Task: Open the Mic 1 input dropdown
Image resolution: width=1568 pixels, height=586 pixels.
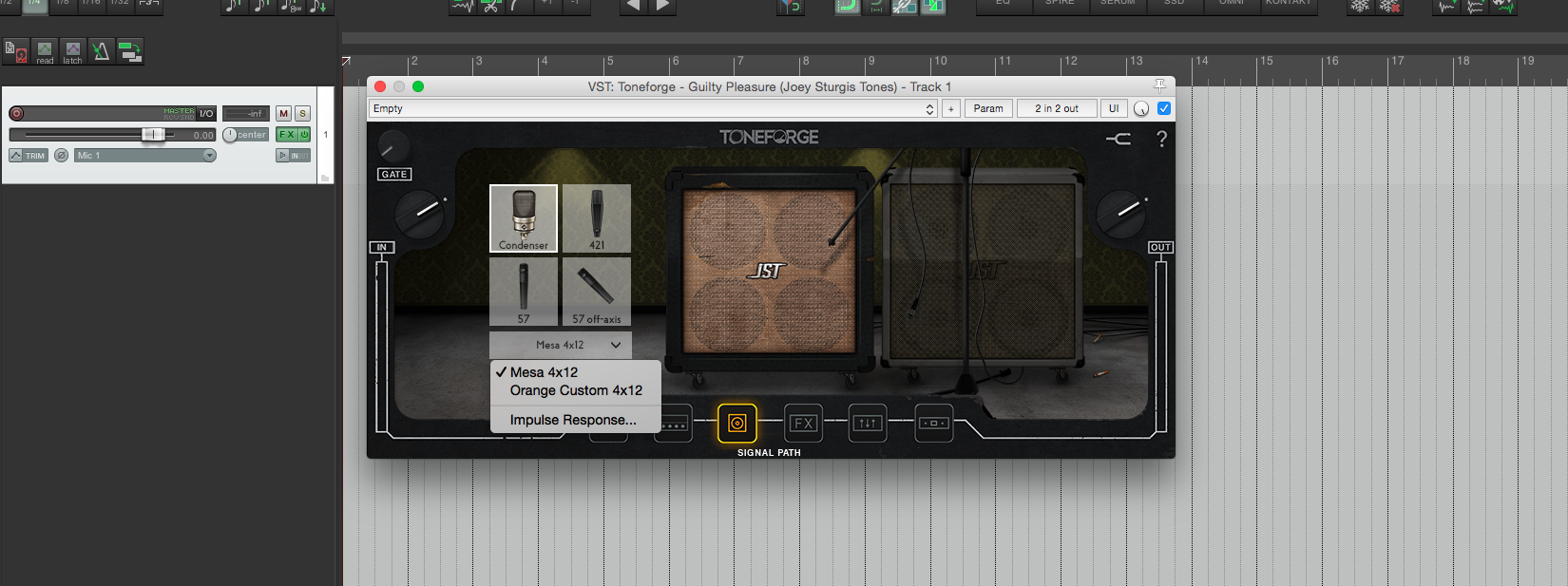Action: 145,156
